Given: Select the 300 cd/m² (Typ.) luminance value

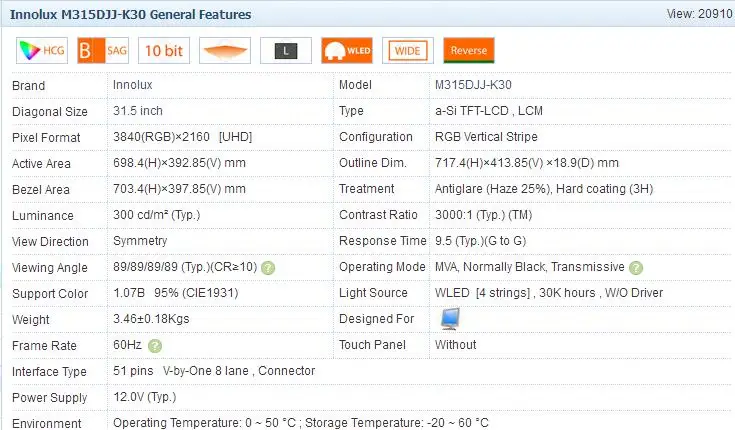Looking at the screenshot, I should (157, 215).
